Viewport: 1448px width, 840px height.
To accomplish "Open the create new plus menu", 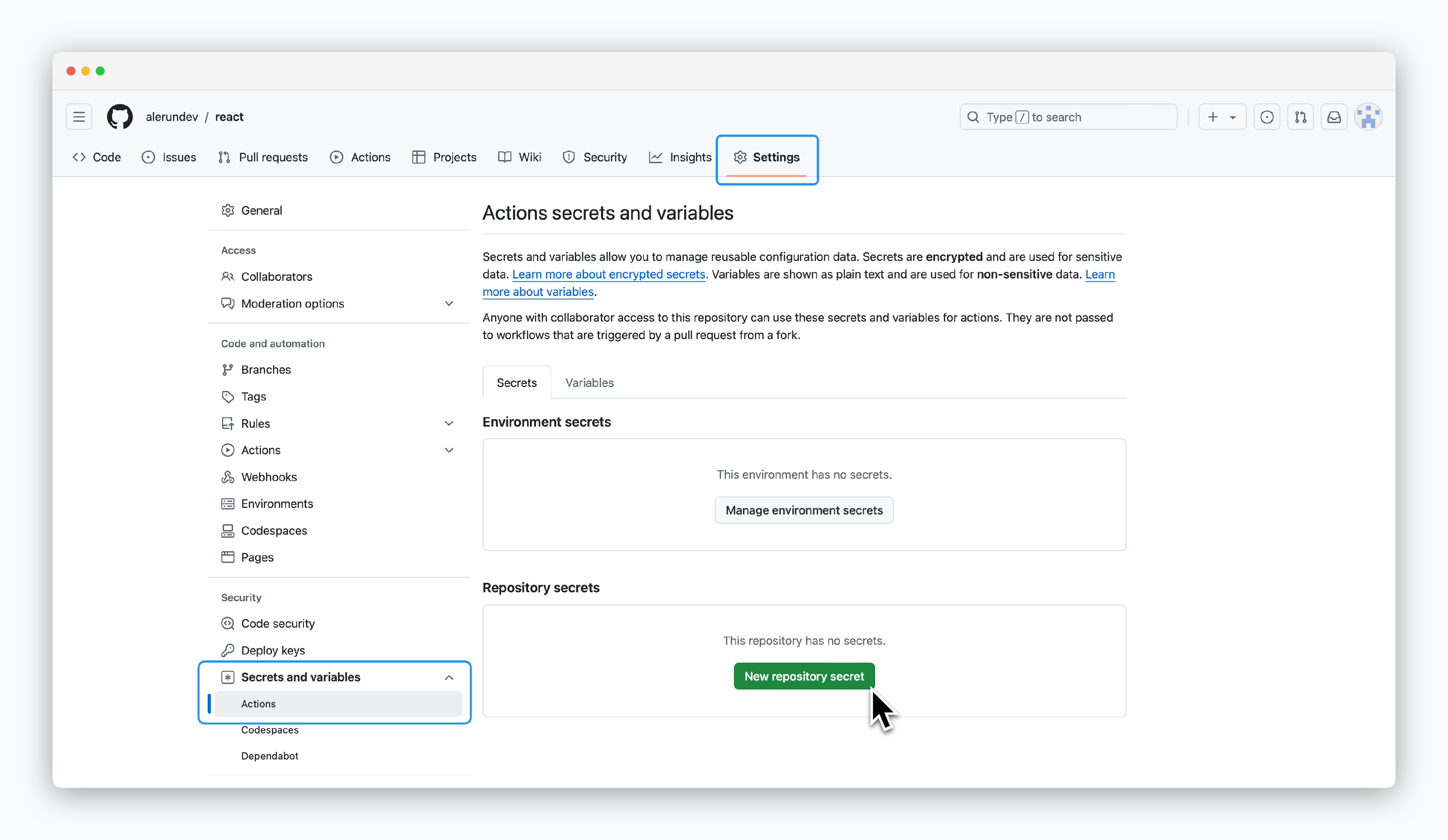I will [1222, 117].
